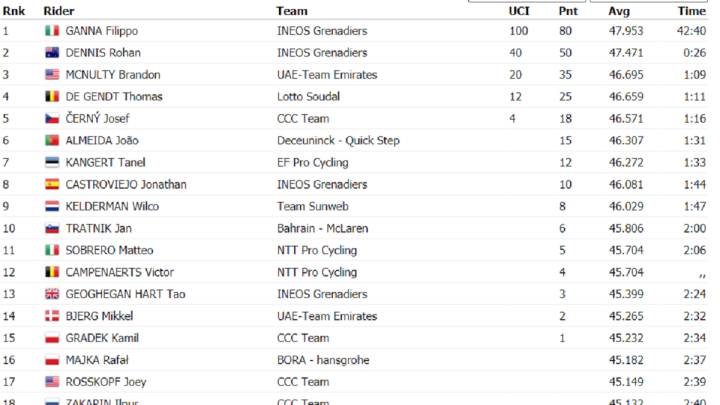This screenshot has height=405, width=720.
Task: Sort the table by the UCI column header
Action: point(518,11)
